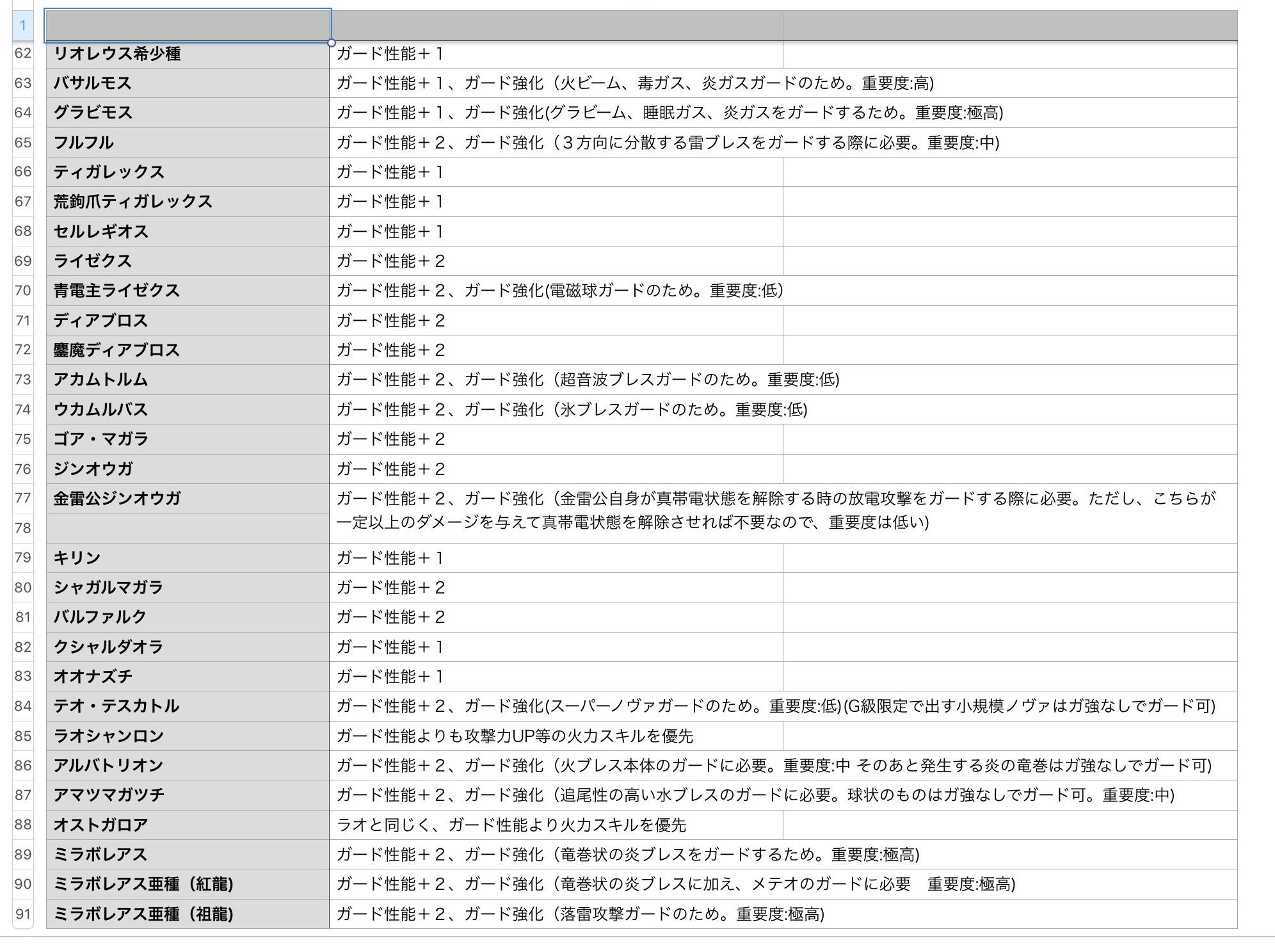Select the cell アカムトルム
Viewport: 1275px width, 952px height.
point(188,380)
